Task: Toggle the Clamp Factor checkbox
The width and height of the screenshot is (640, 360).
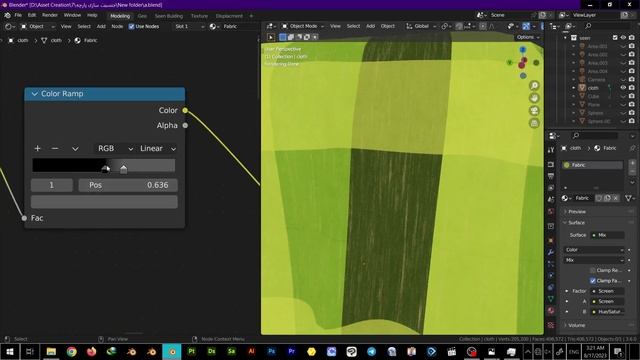Action: tap(593, 280)
